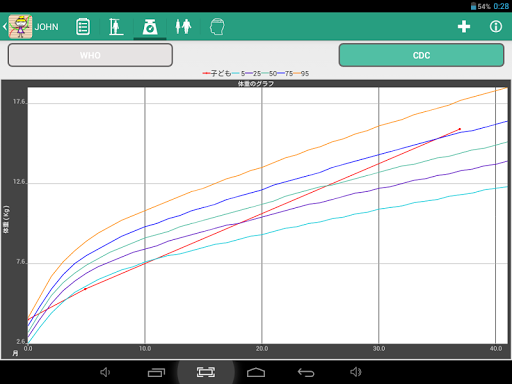
Task: Switch to the height chart icon
Action: coord(116,27)
